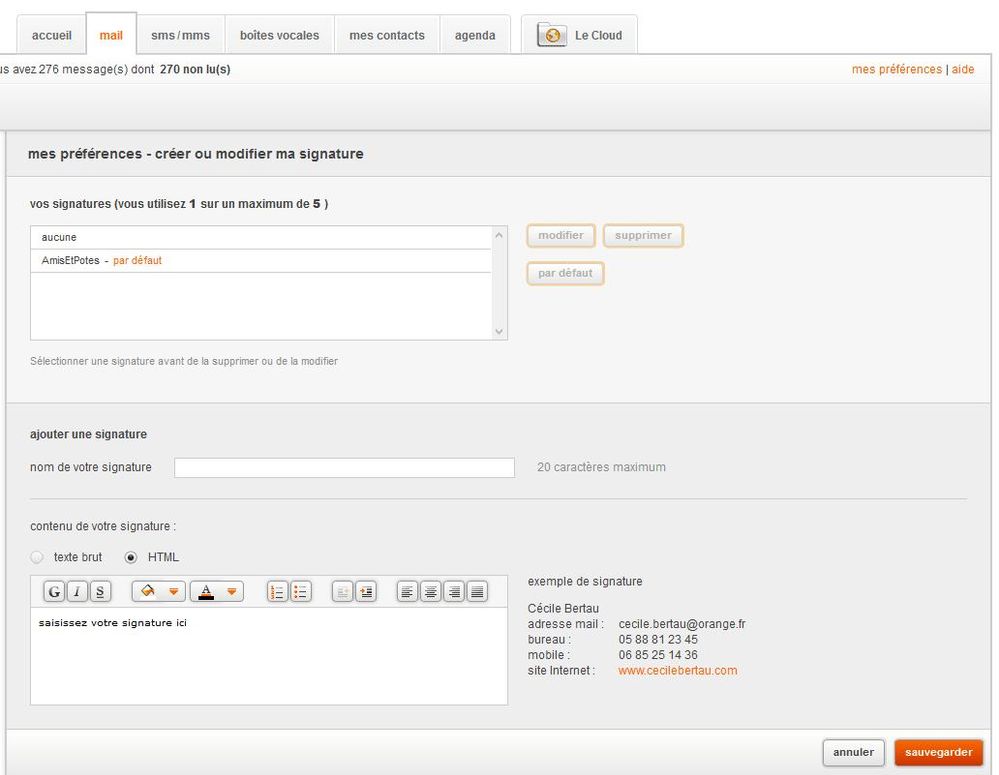
Task: Toggle italic (I) formatting
Action: (x=77, y=592)
